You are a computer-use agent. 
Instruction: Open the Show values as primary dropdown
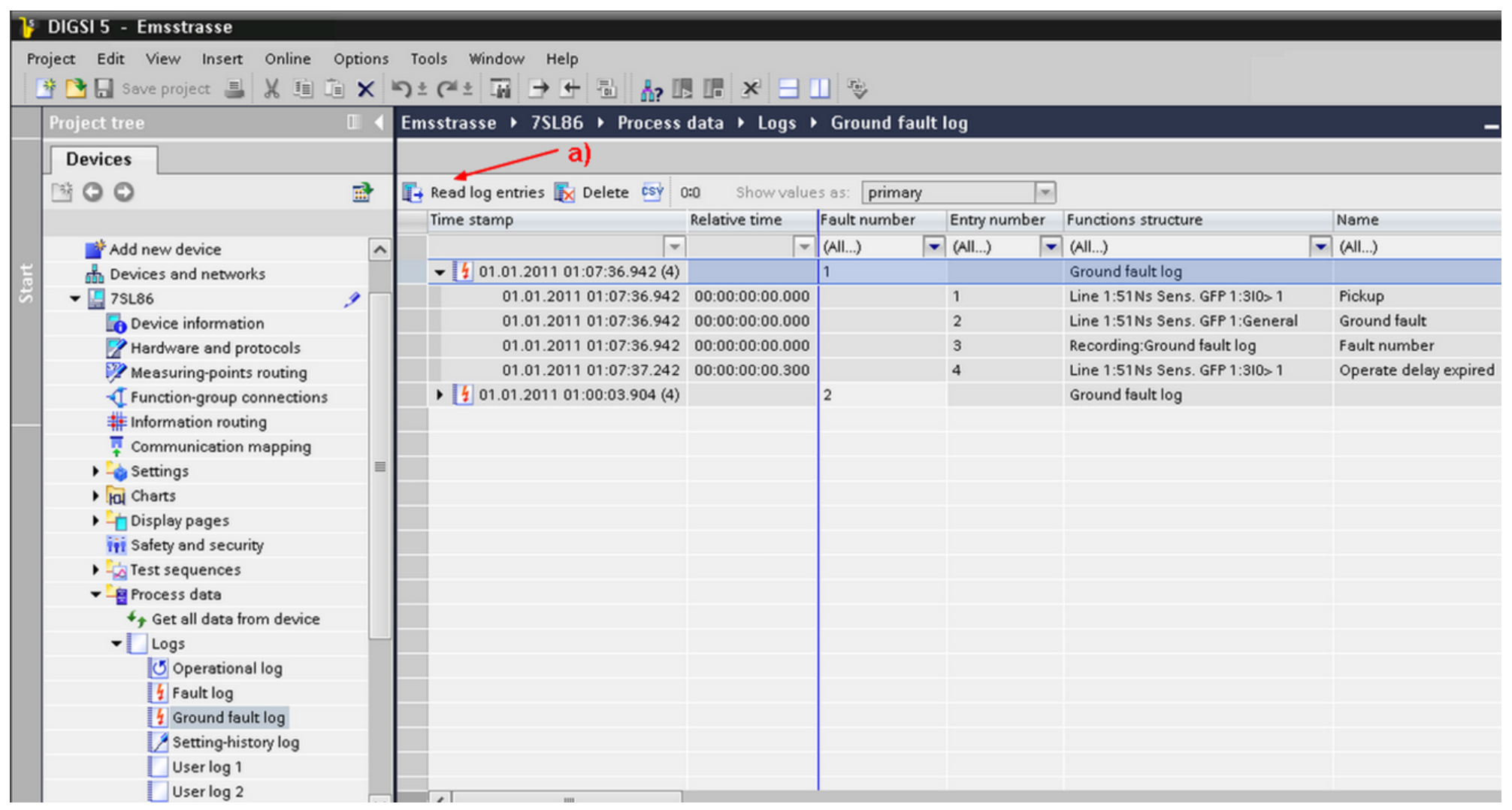(1045, 192)
